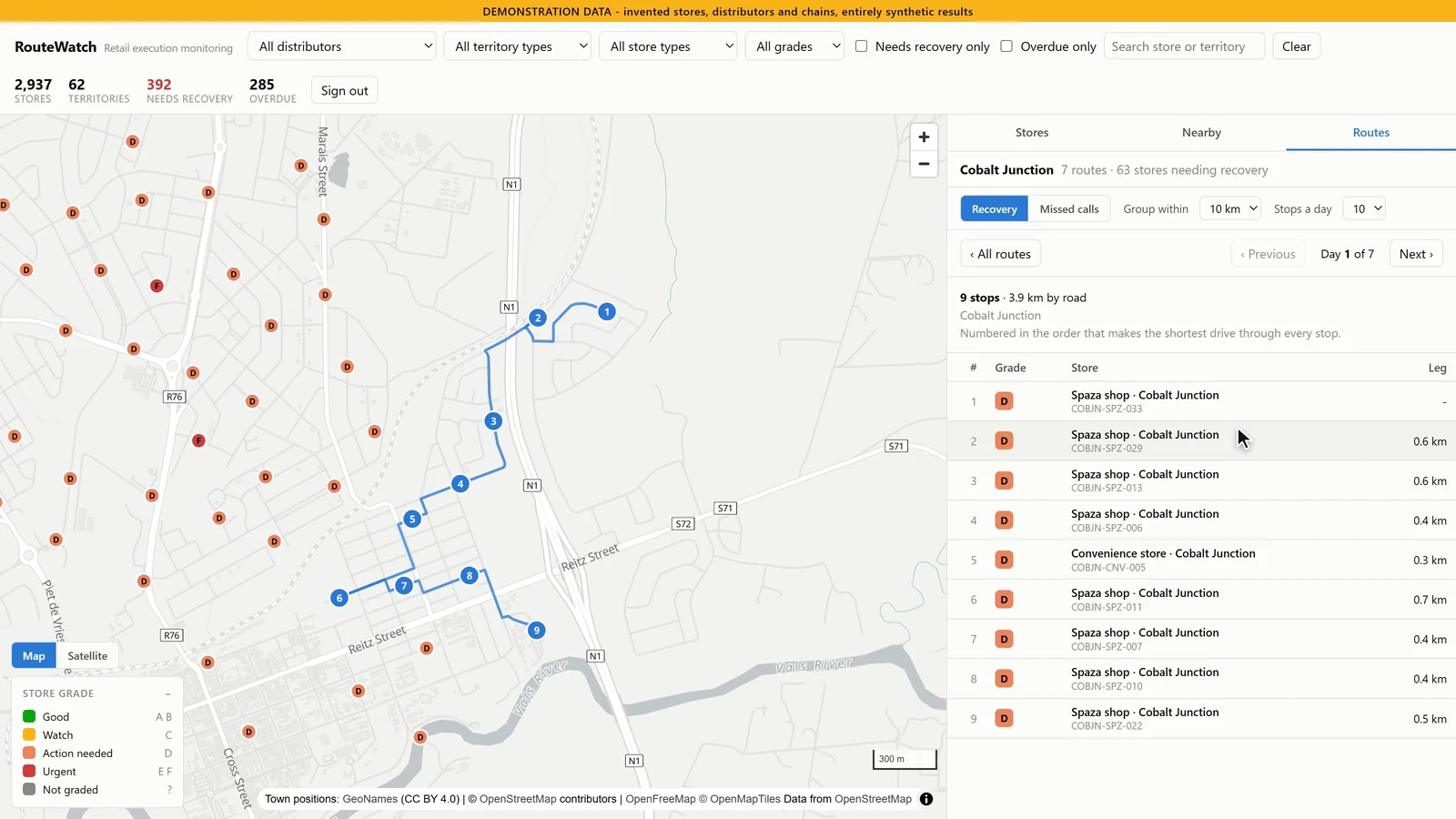The image size is (1456, 819).
Task: Enable the Needs recovery only checkbox
Action: [861, 46]
